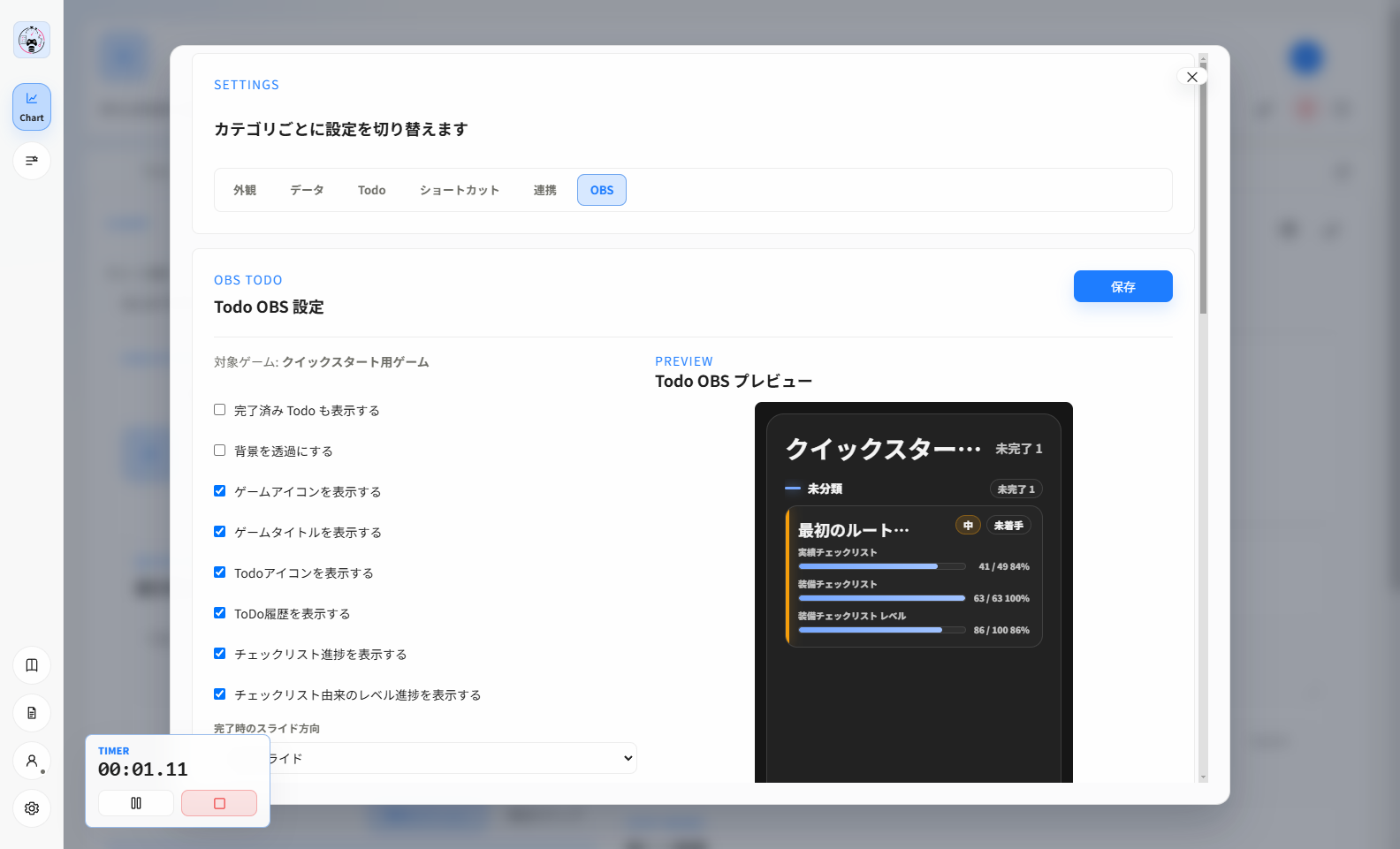Click the 86 / 100 86% value
Screen dimensions: 1400x849
[1001, 630]
